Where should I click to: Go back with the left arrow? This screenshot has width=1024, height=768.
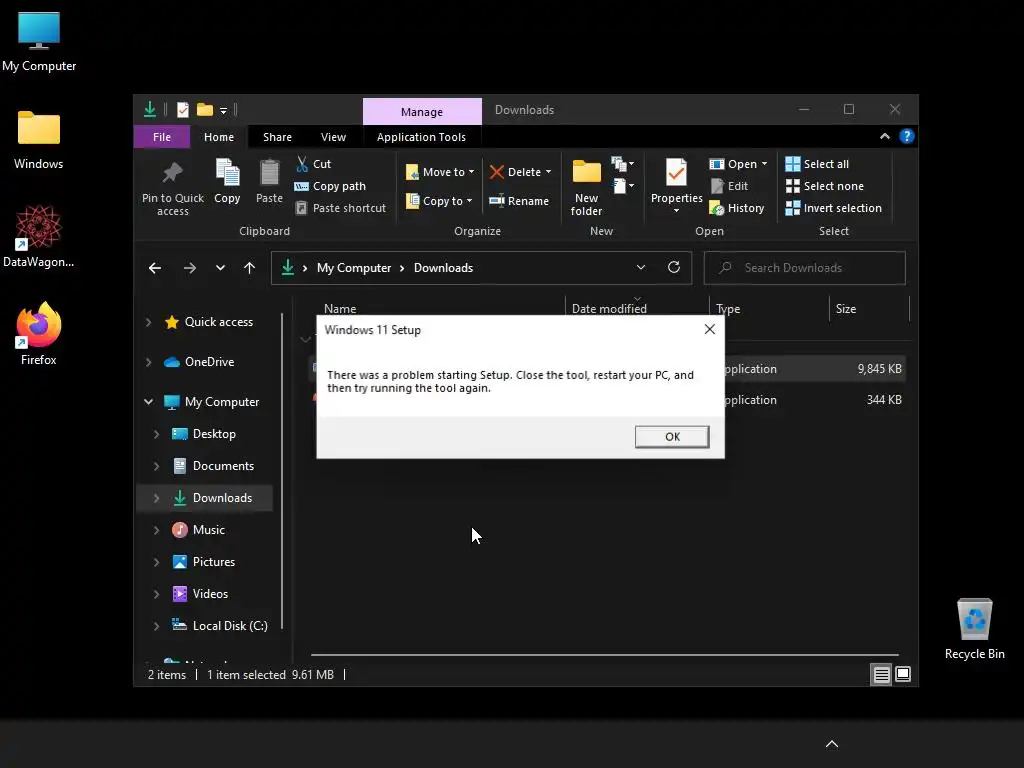click(x=155, y=268)
